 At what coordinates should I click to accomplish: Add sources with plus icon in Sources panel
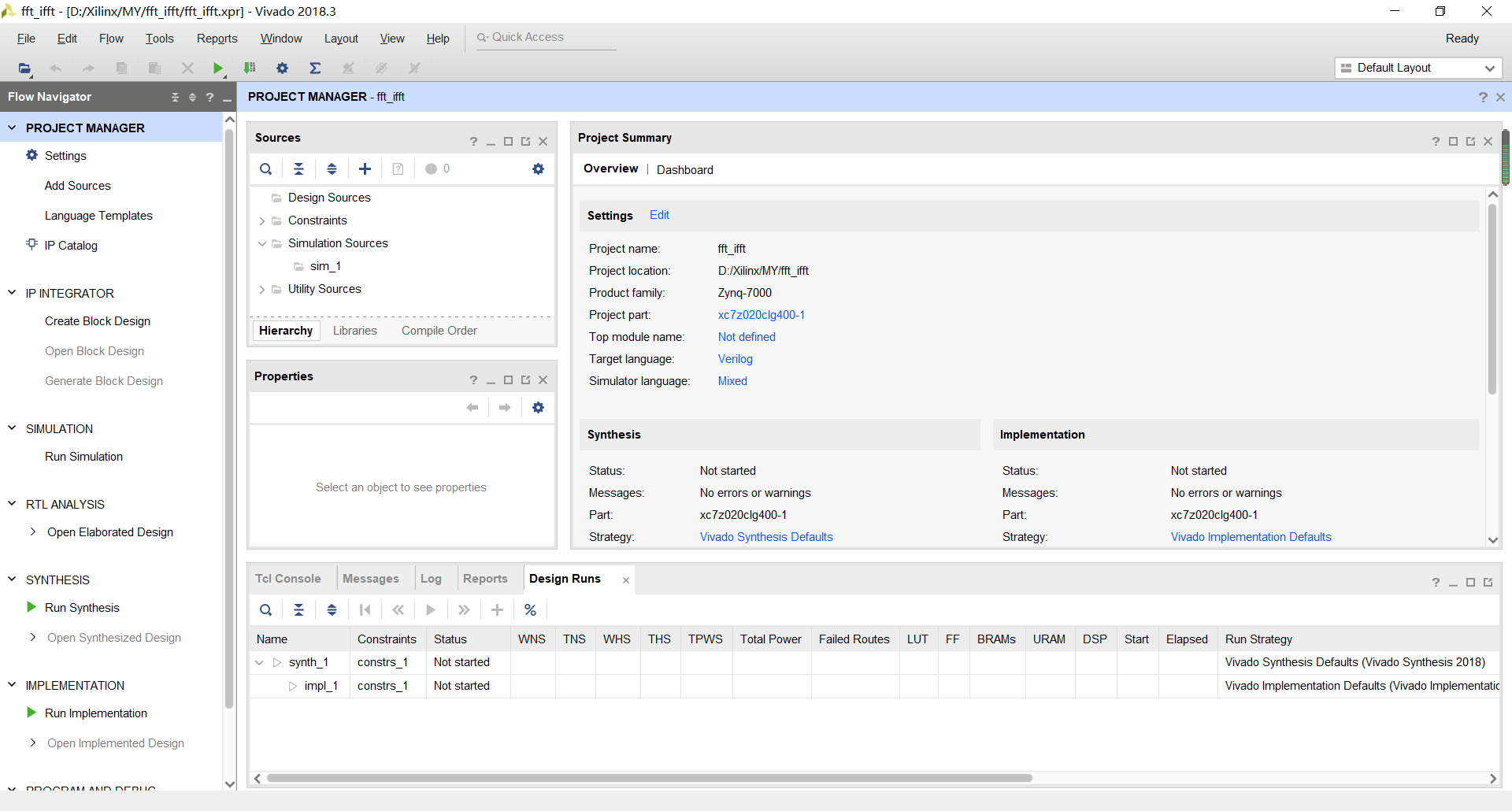point(365,168)
